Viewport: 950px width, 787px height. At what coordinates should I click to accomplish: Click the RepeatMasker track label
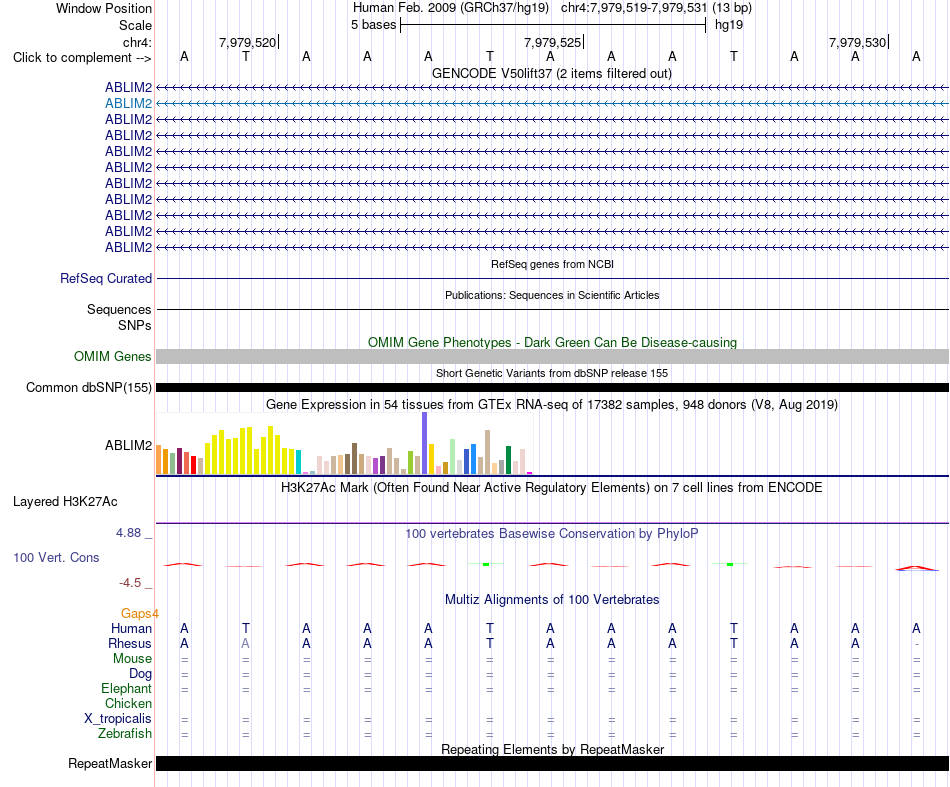point(110,763)
